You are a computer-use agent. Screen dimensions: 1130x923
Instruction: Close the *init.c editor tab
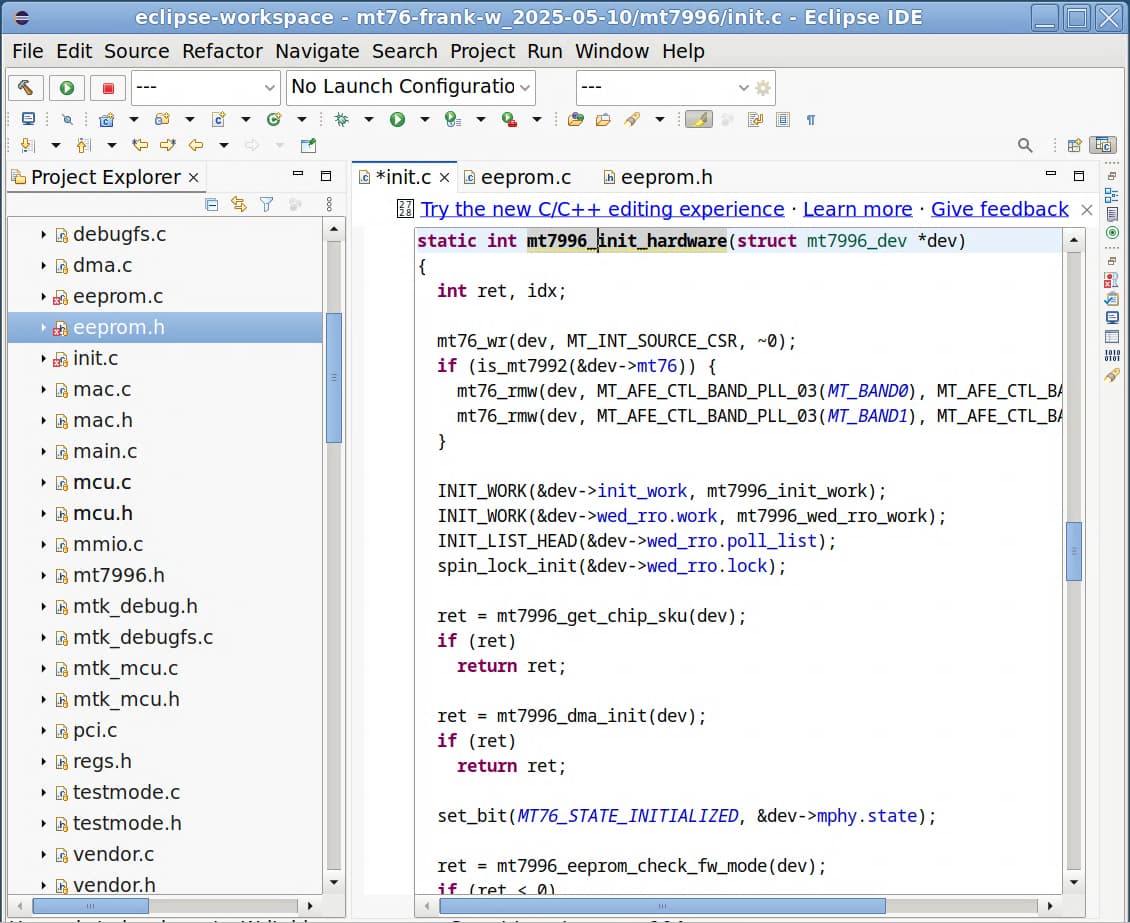pos(445,177)
